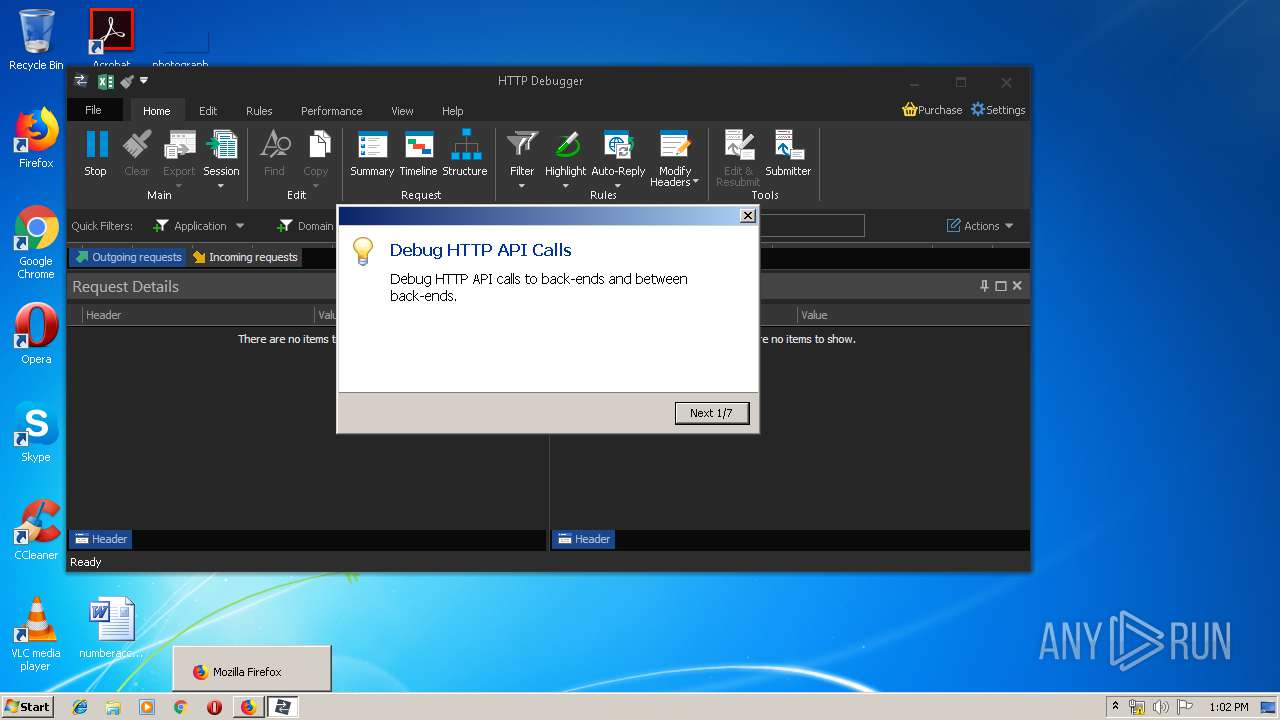Switch to the Home ribbon tab

click(x=157, y=111)
